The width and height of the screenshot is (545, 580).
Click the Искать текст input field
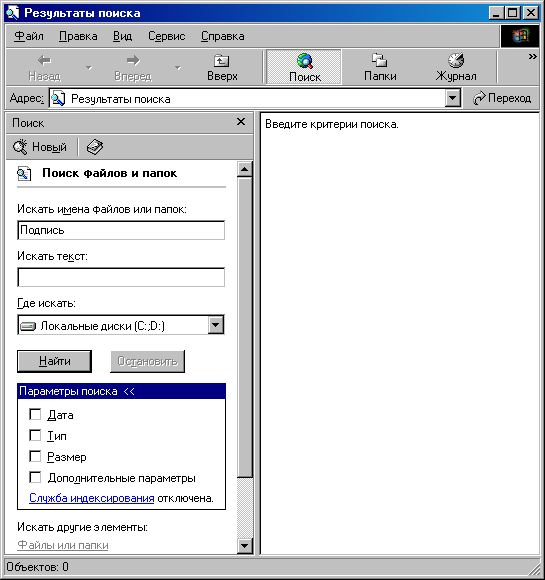tap(121, 277)
